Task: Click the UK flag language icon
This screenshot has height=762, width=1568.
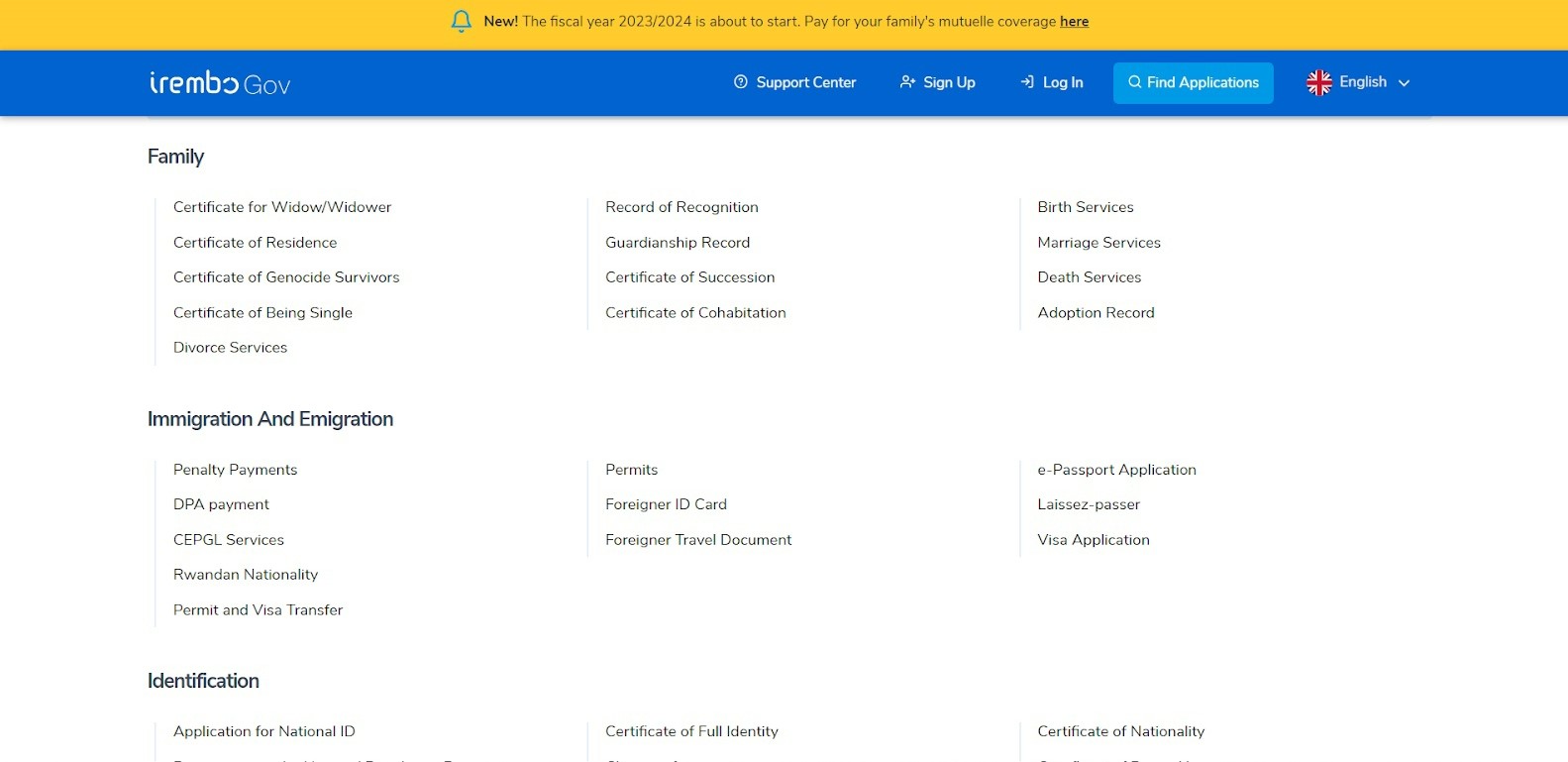Action: point(1318,83)
